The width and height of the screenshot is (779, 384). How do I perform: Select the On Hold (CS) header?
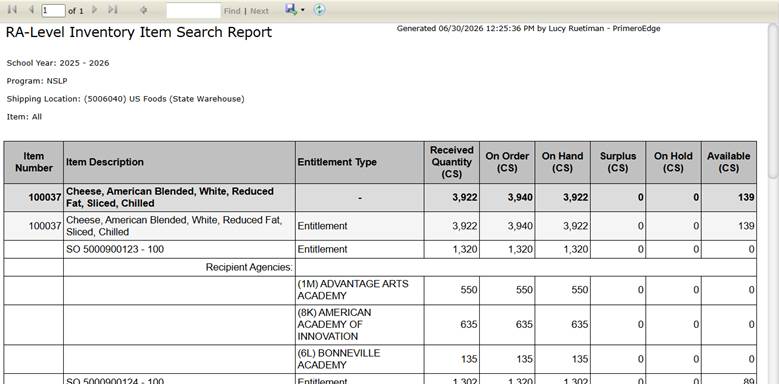coord(673,162)
